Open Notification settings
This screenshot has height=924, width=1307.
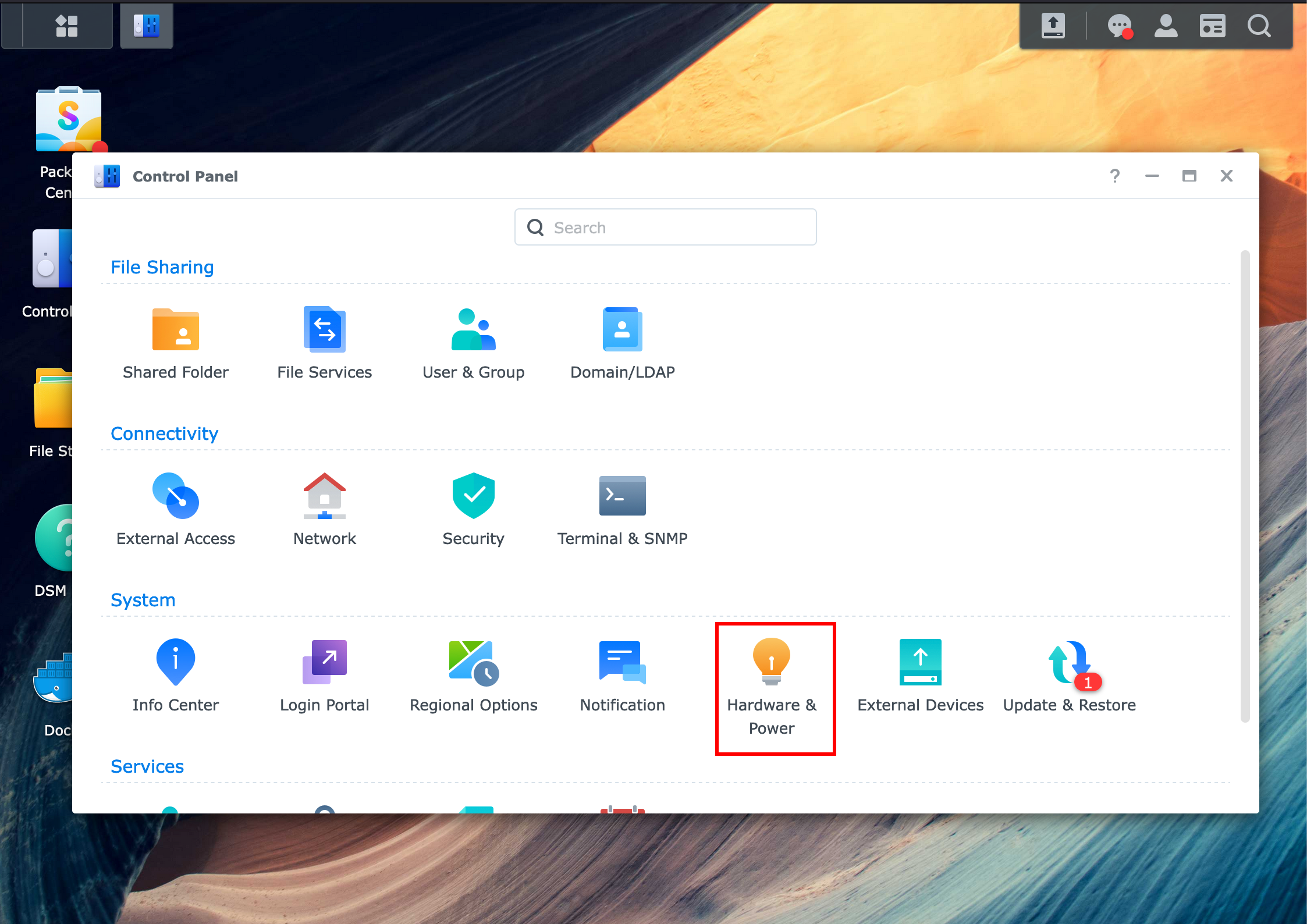coord(622,677)
